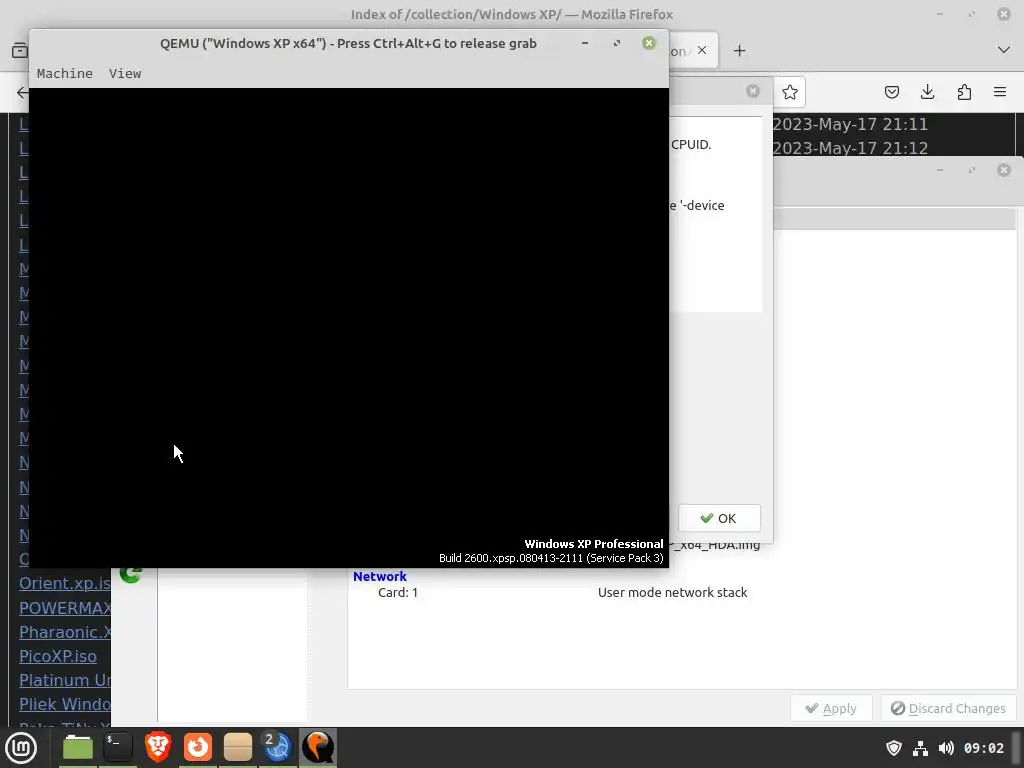
Task: Open the green Files folder in taskbar
Action: pos(78,748)
